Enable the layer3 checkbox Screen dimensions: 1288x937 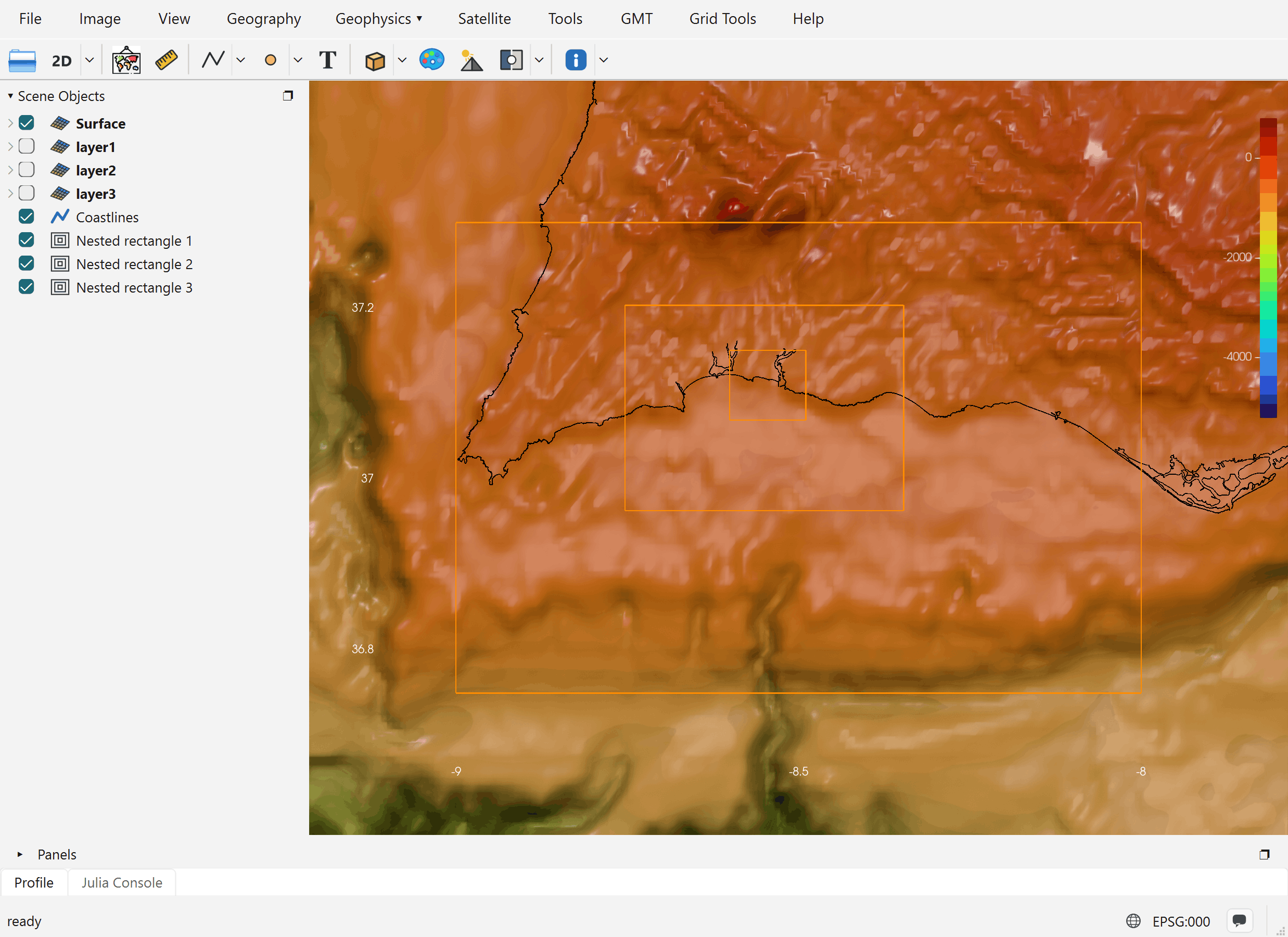point(26,193)
